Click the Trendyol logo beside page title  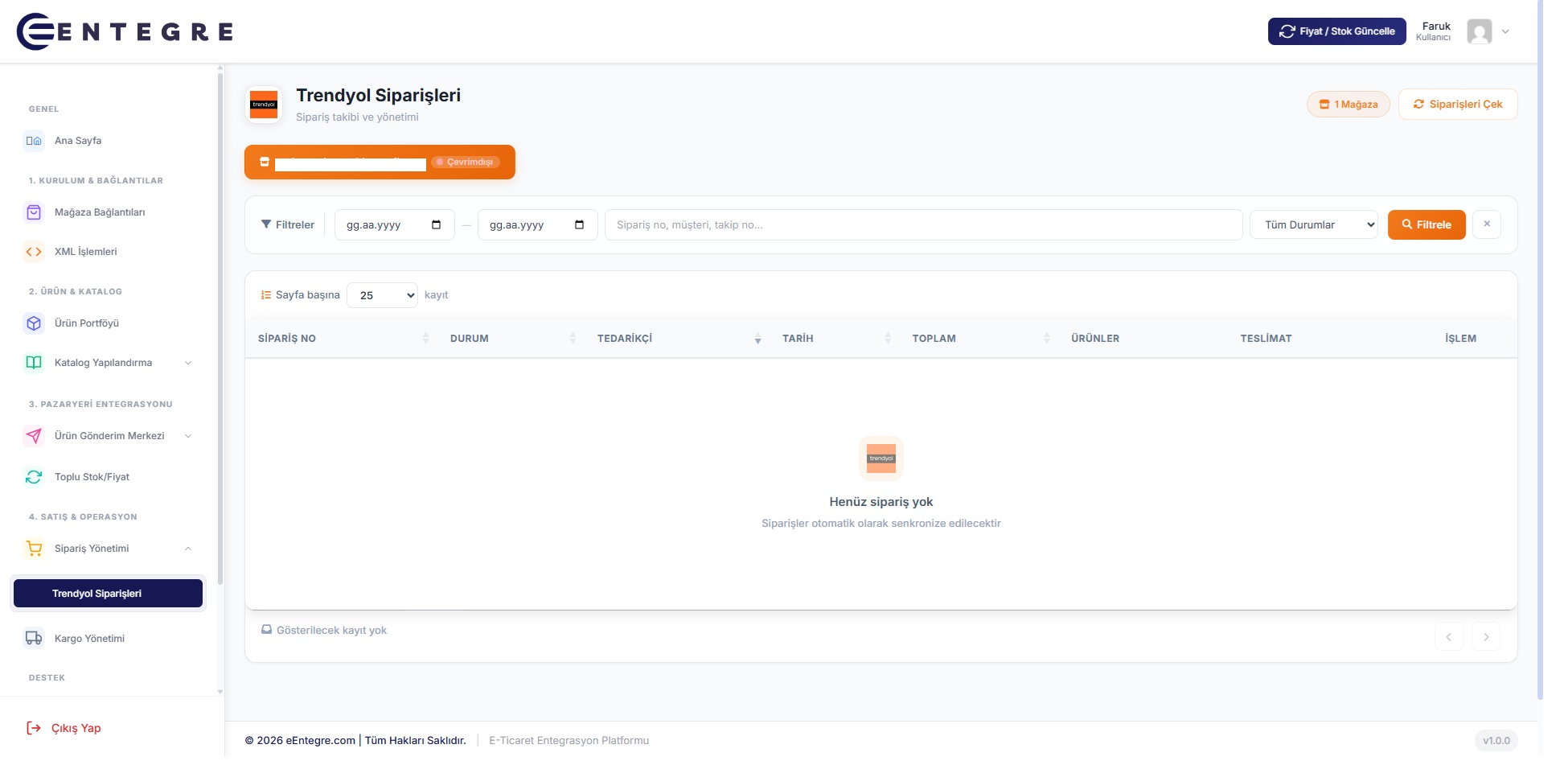tap(264, 105)
